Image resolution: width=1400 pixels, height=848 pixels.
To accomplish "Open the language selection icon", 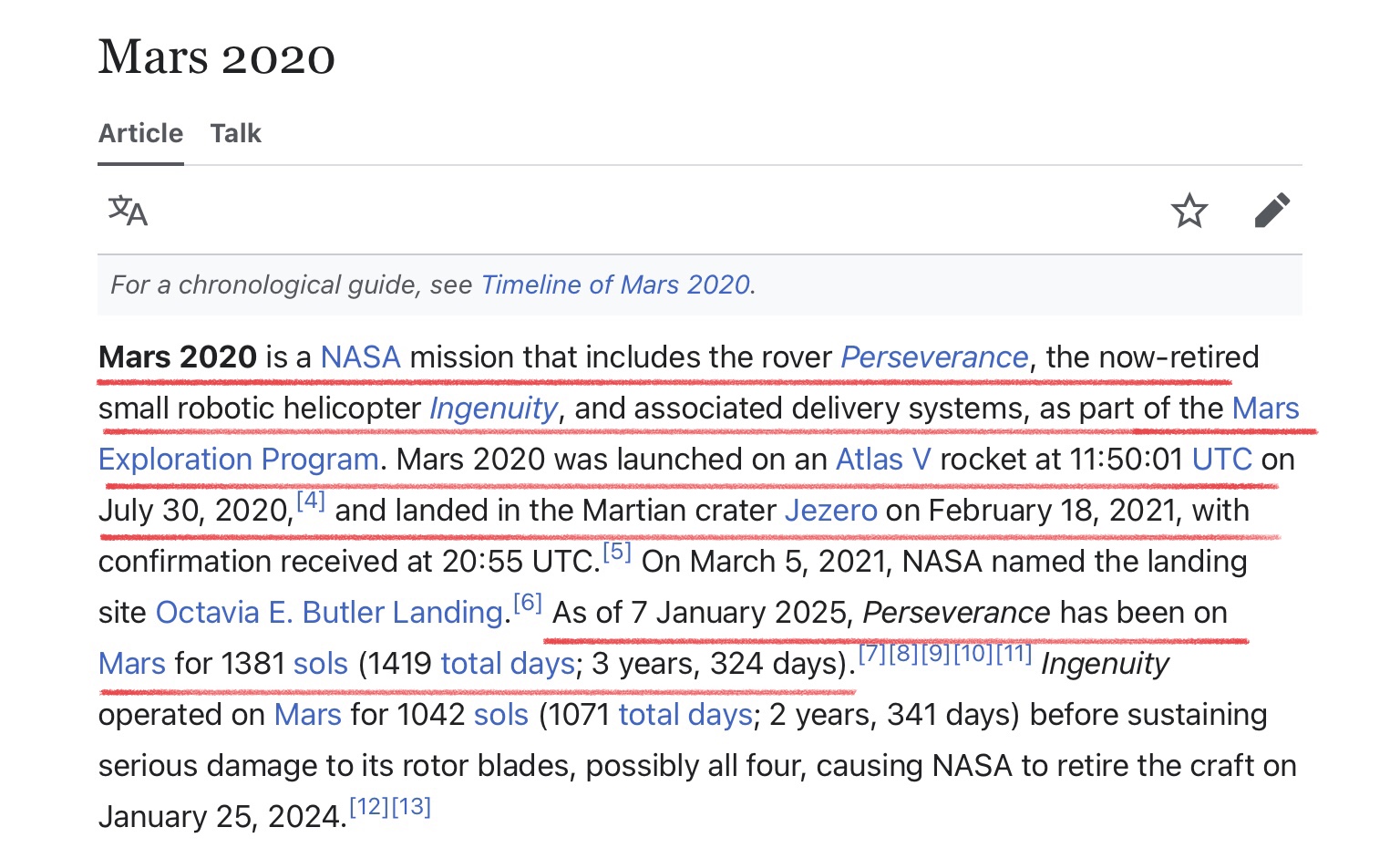I will (128, 211).
